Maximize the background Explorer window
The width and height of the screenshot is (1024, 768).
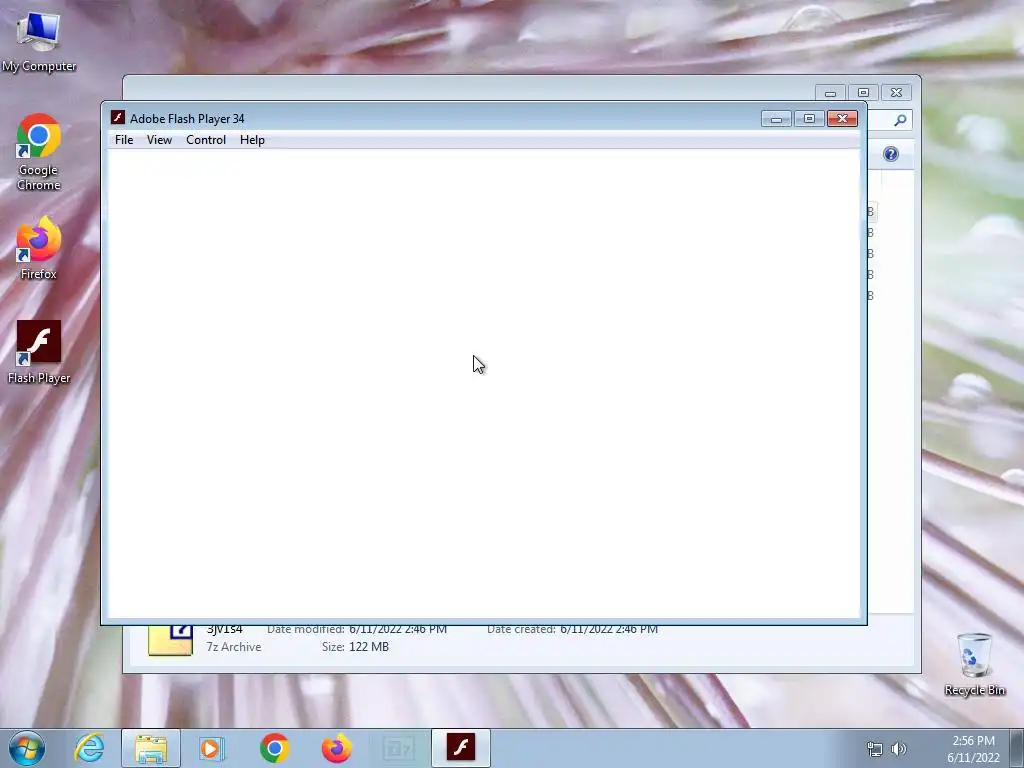pyautogui.click(x=863, y=93)
